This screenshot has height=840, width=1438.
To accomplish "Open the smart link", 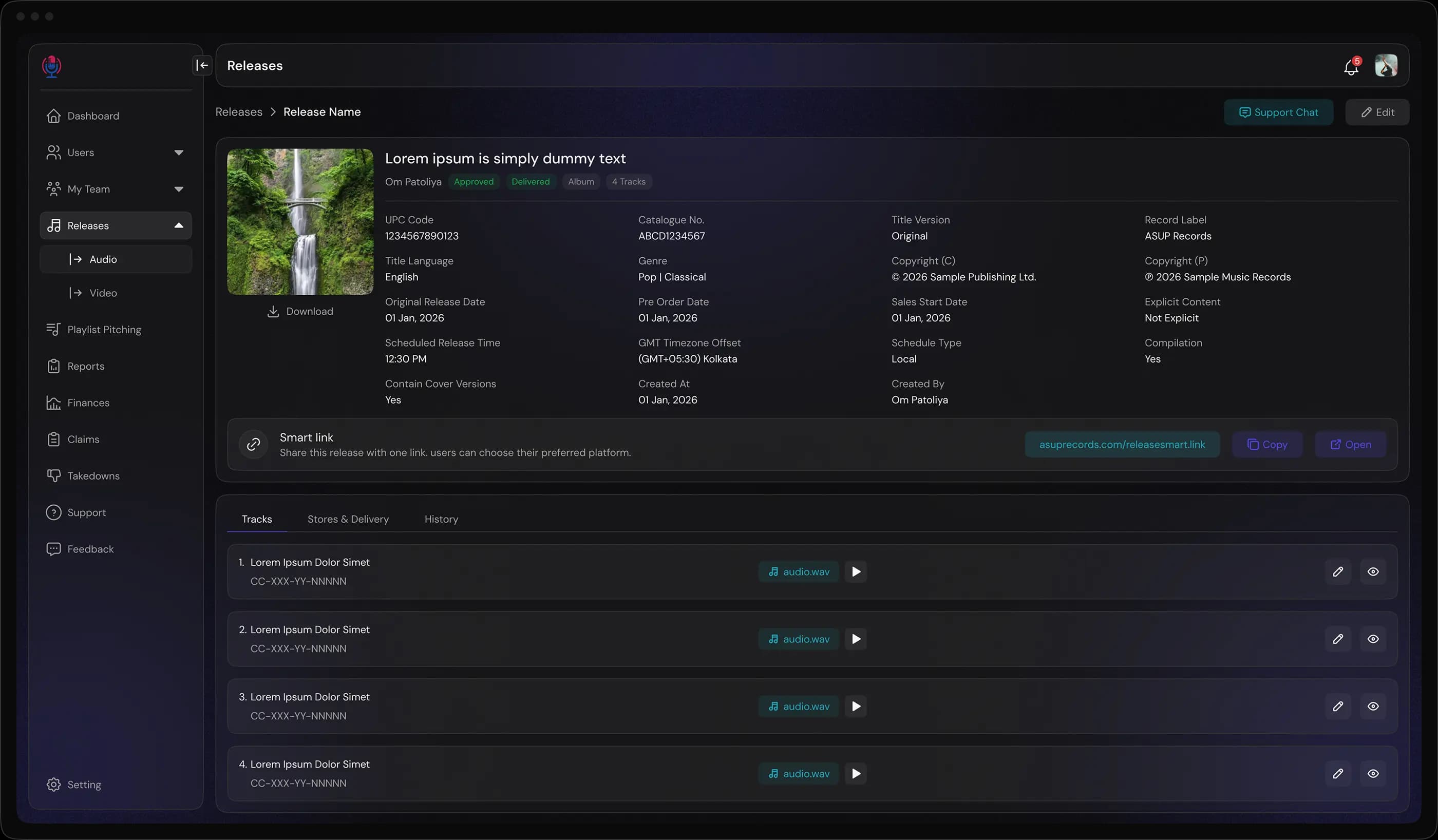I will click(1350, 445).
